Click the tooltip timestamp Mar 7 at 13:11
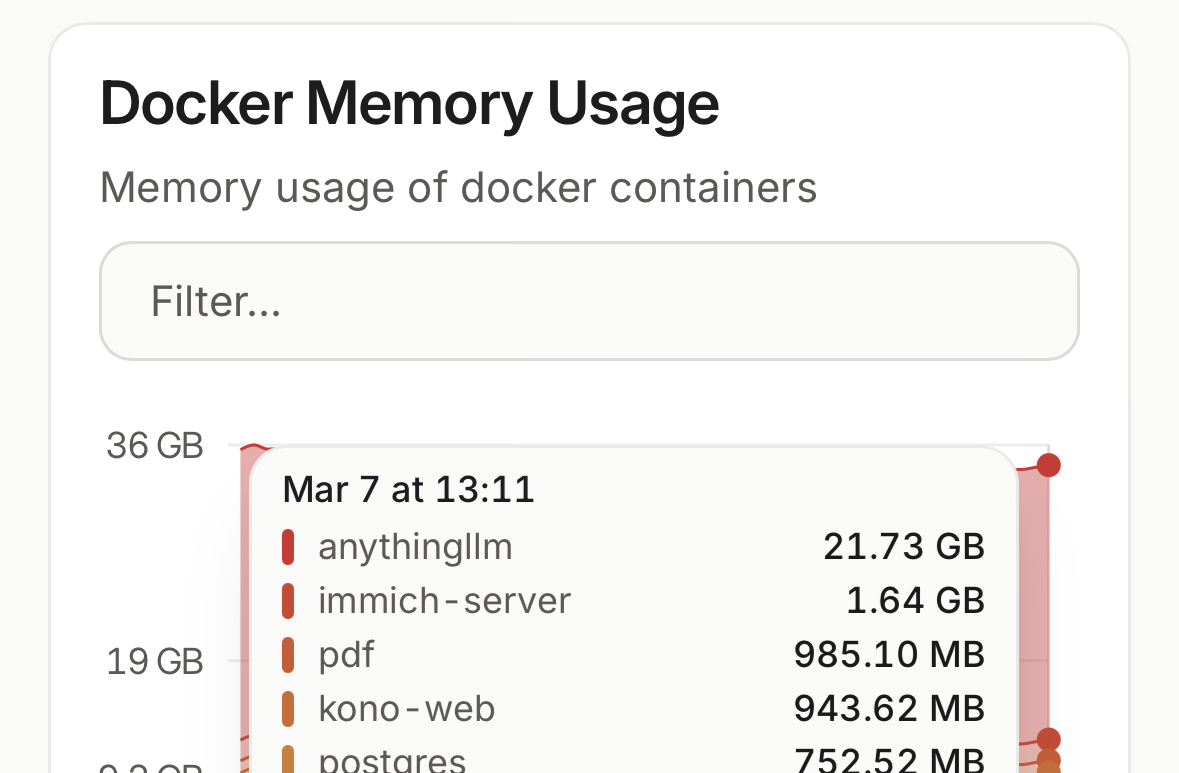Image resolution: width=1179 pixels, height=773 pixels. (x=409, y=490)
